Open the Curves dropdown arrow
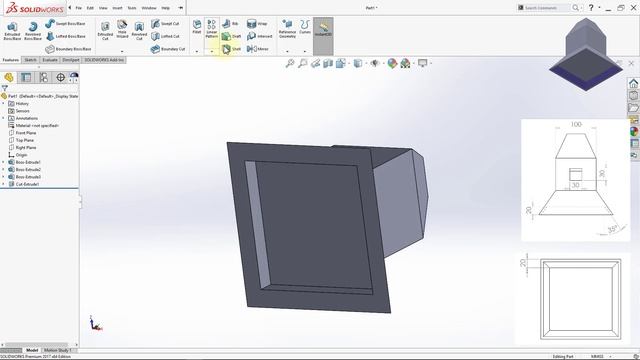This screenshot has width=640, height=360. tap(304, 51)
